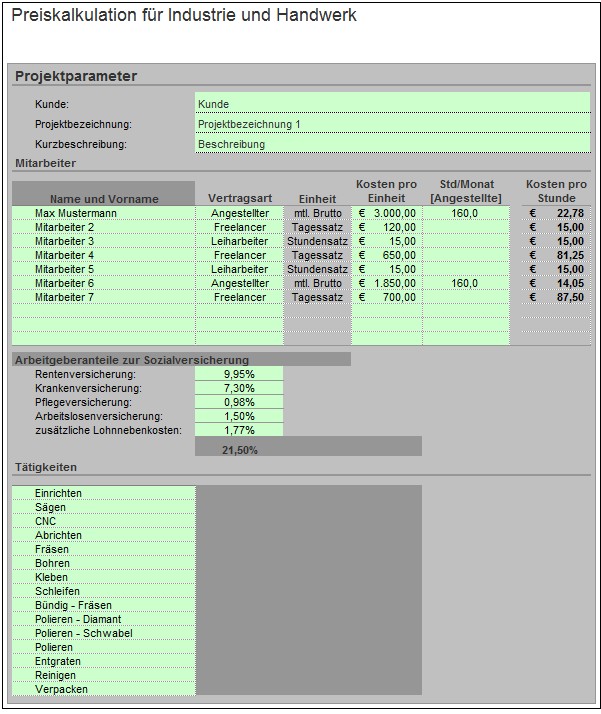This screenshot has width=601, height=714.
Task: Select the 21,50% total percentage cell
Action: [x=239, y=450]
